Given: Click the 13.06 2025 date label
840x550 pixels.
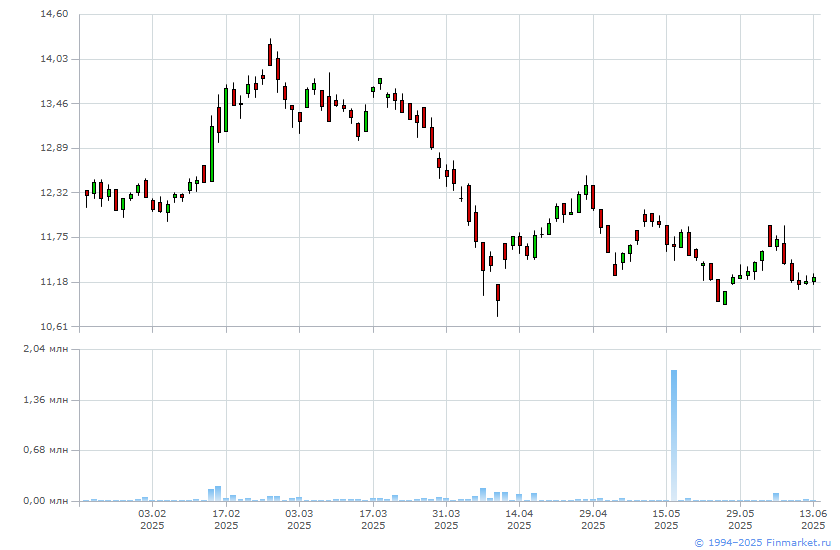Looking at the screenshot, I should click(x=813, y=519).
